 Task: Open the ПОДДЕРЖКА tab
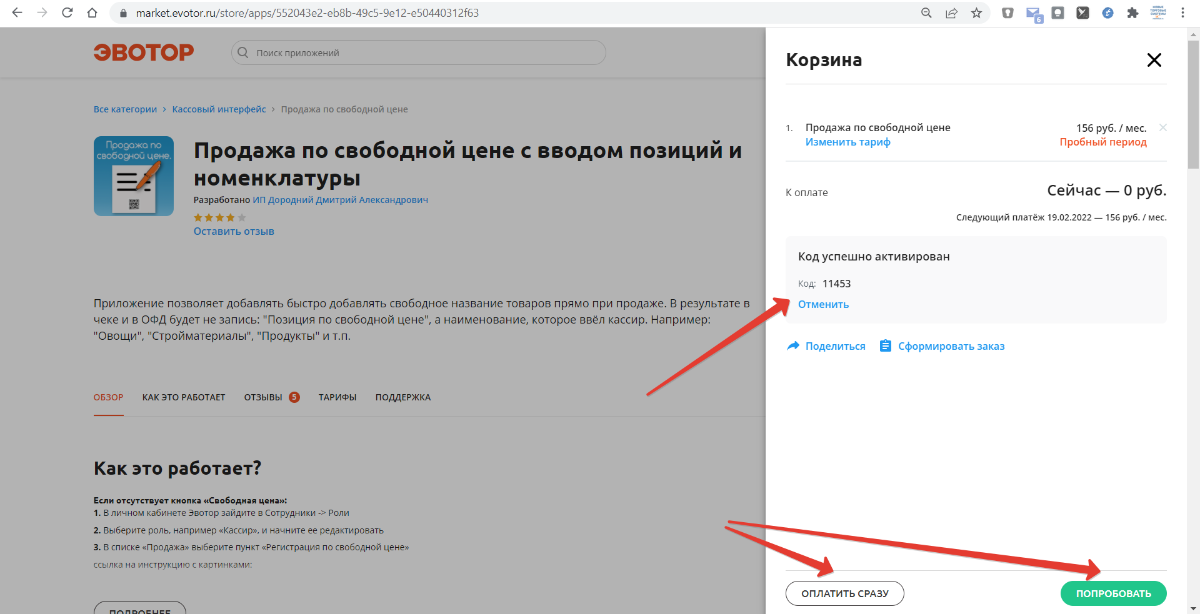(x=403, y=397)
